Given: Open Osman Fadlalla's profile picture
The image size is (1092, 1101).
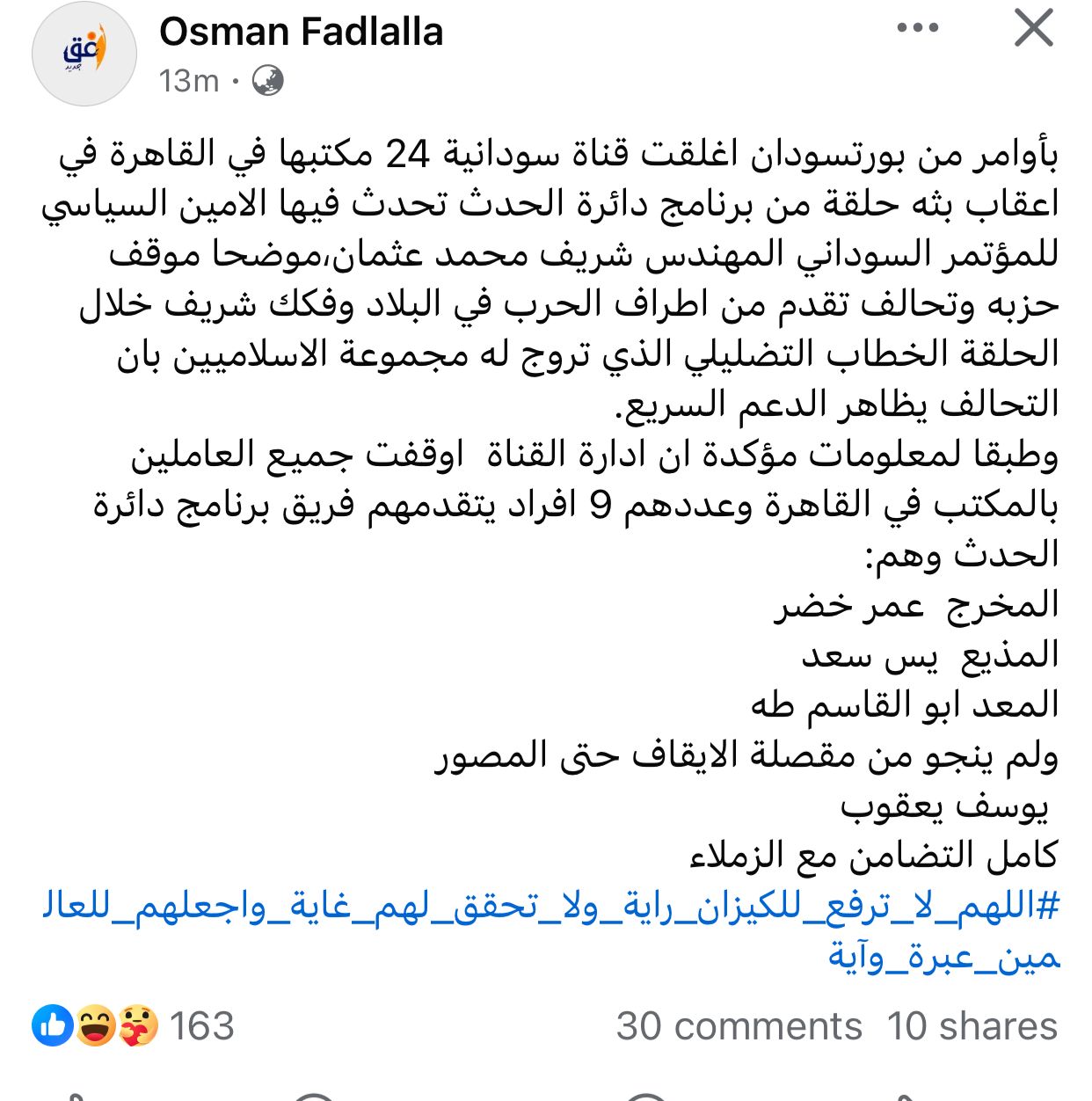Looking at the screenshot, I should 84,54.
